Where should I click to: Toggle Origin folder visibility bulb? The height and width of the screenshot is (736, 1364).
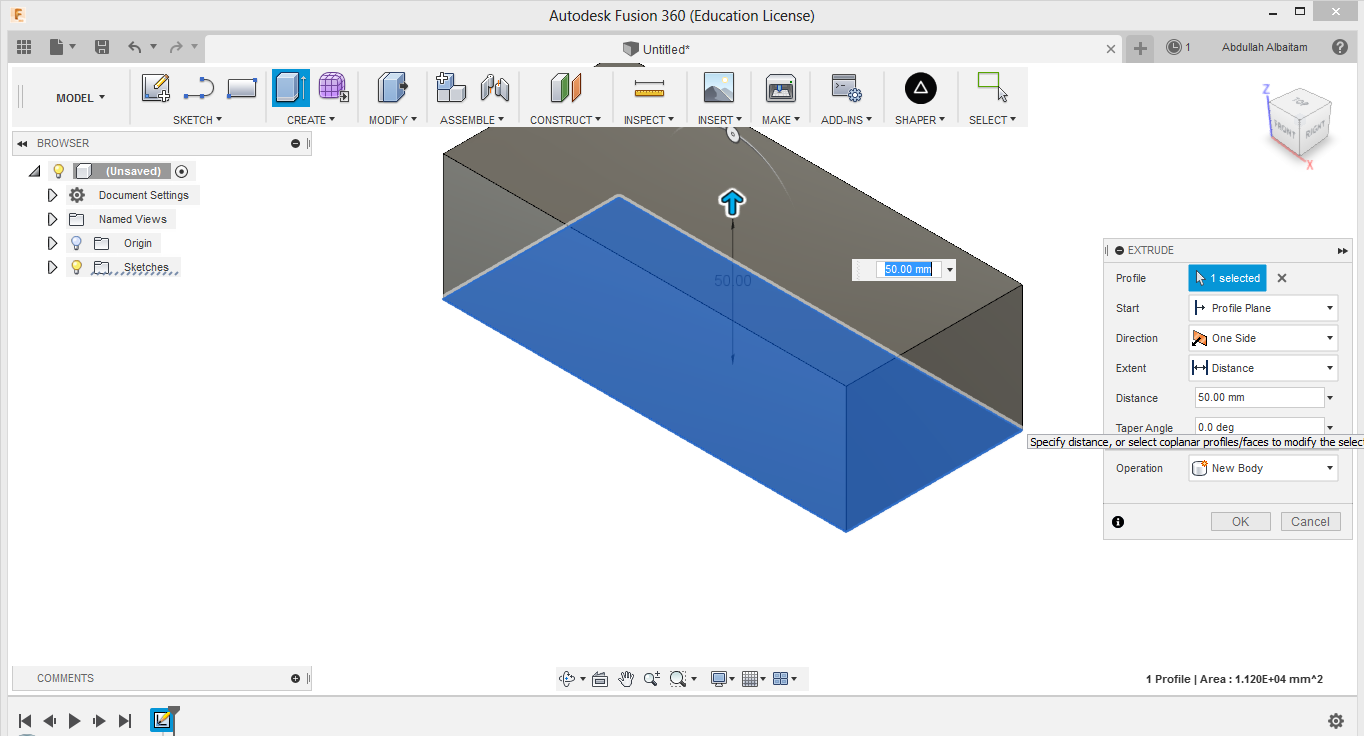click(x=76, y=243)
